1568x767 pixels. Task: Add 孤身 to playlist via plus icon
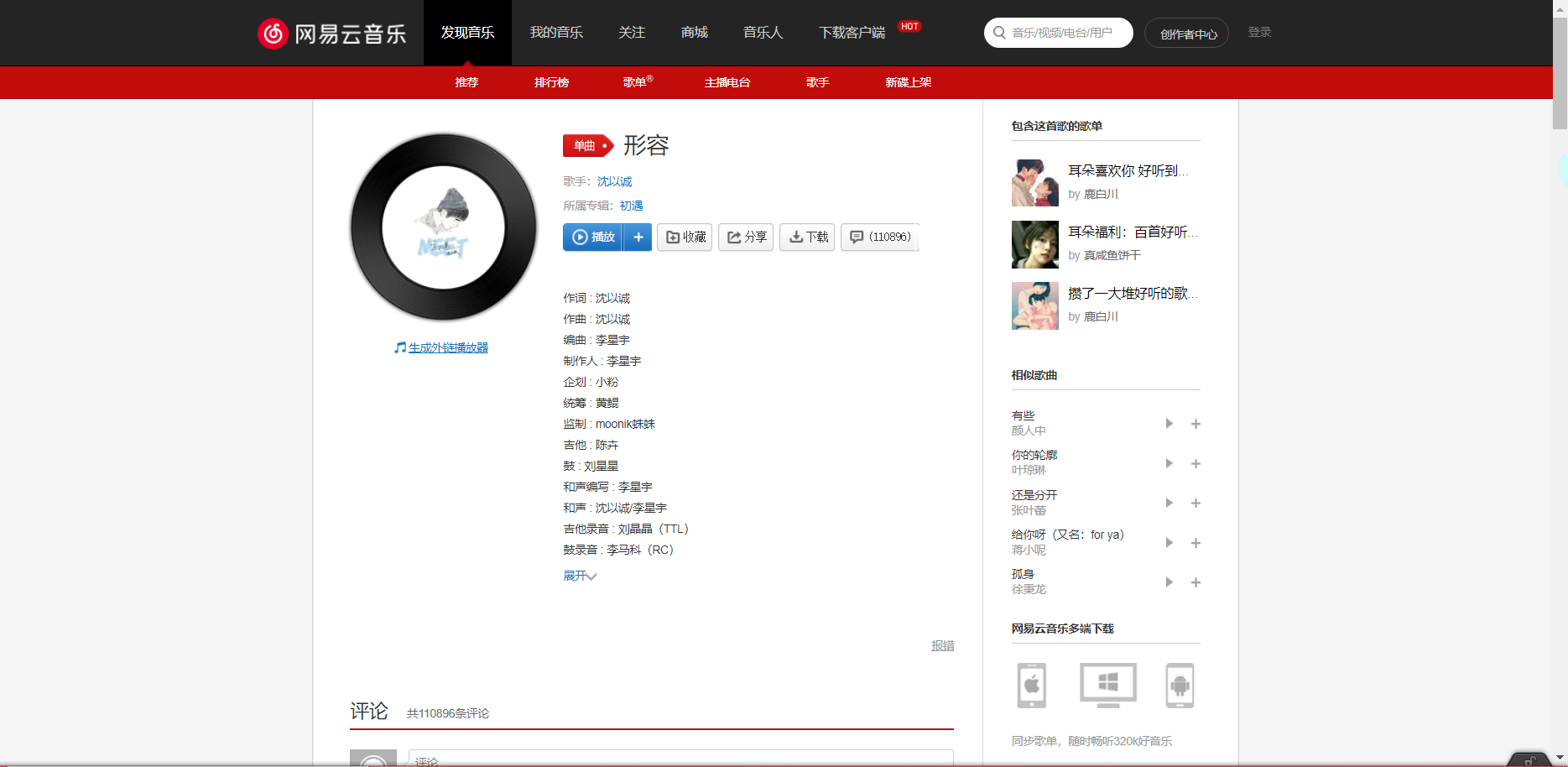coord(1196,582)
